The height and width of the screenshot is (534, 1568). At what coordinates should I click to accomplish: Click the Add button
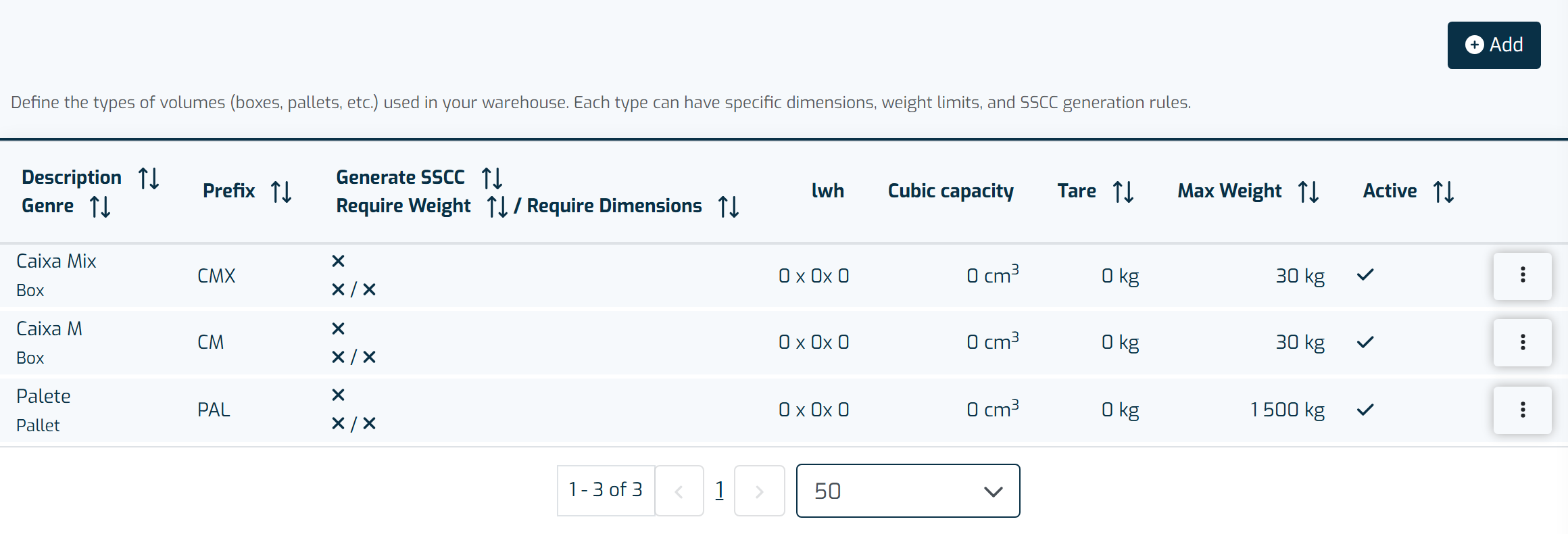point(1494,45)
